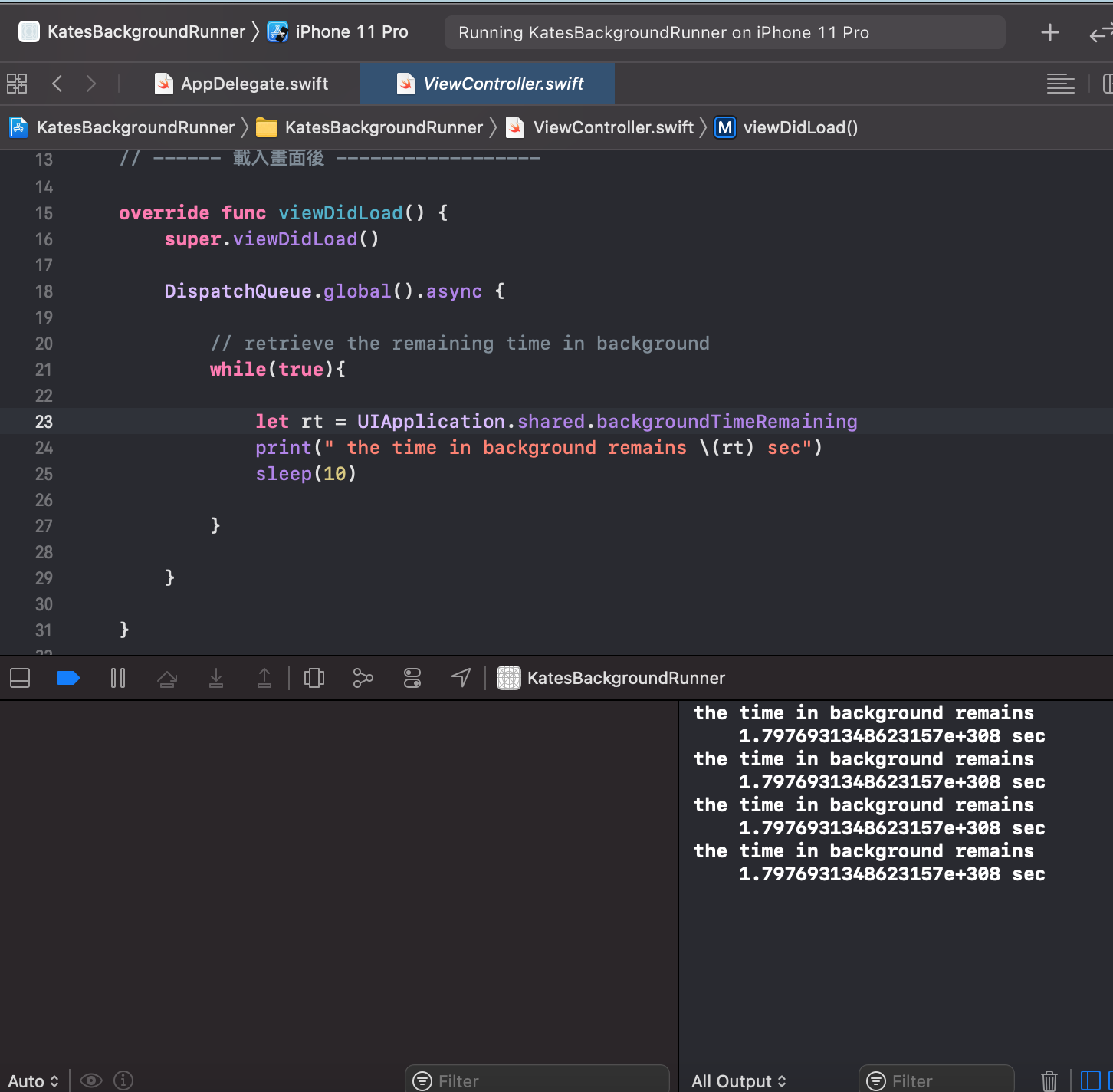Hide the debug area panel
Image resolution: width=1113 pixels, height=1092 pixels.
[x=20, y=678]
